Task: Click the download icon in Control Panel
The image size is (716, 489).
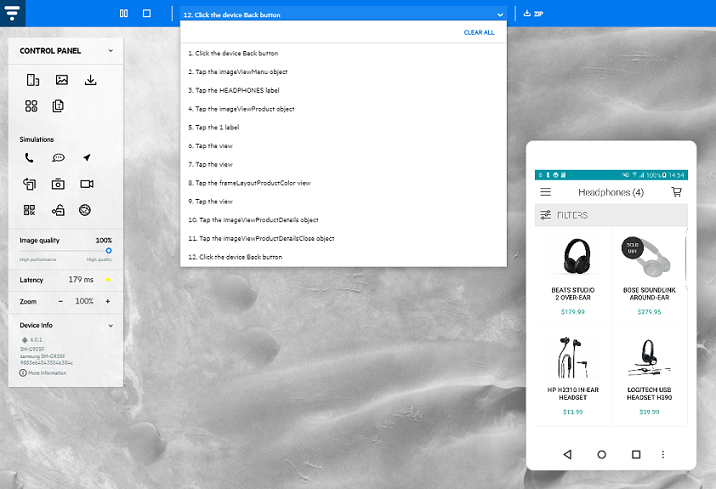Action: [90, 80]
